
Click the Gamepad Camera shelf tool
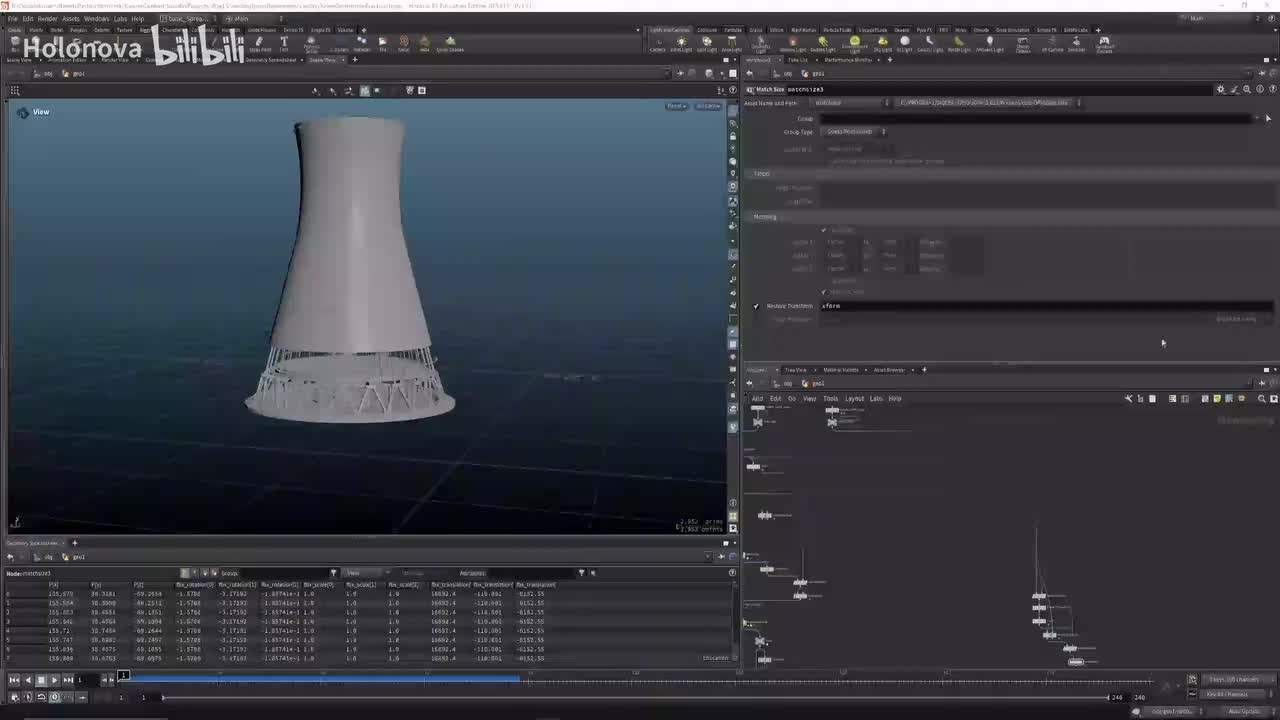[1104, 43]
